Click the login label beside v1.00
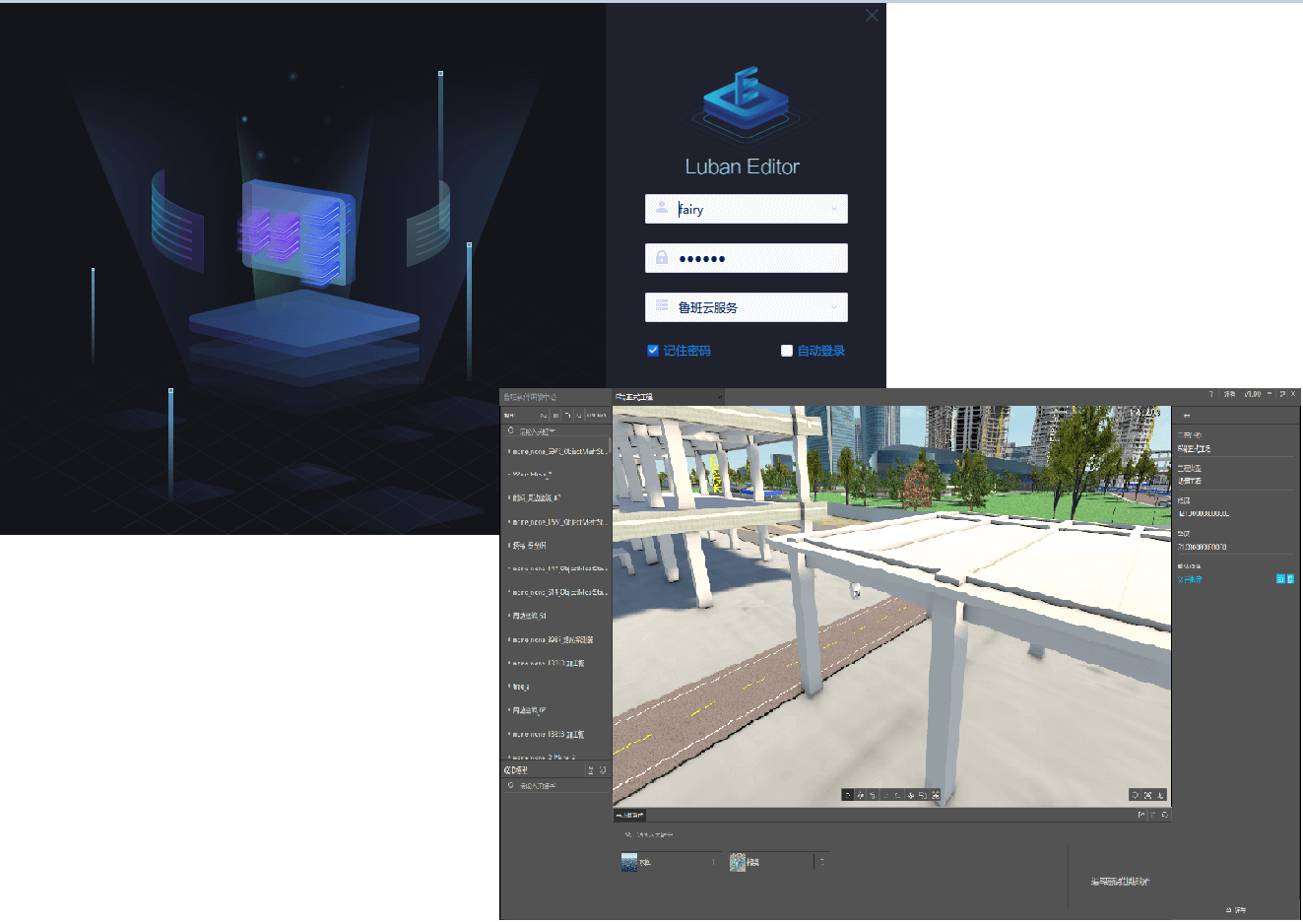 point(1229,394)
